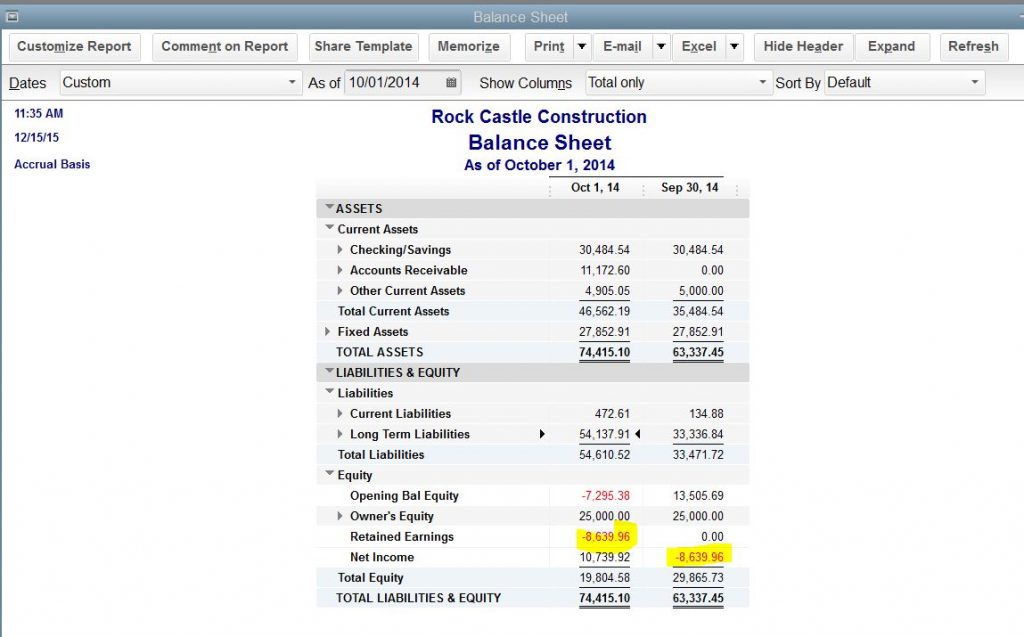Viewport: 1024px width, 637px height.
Task: Click the Print dropdown arrow
Action: click(x=581, y=47)
